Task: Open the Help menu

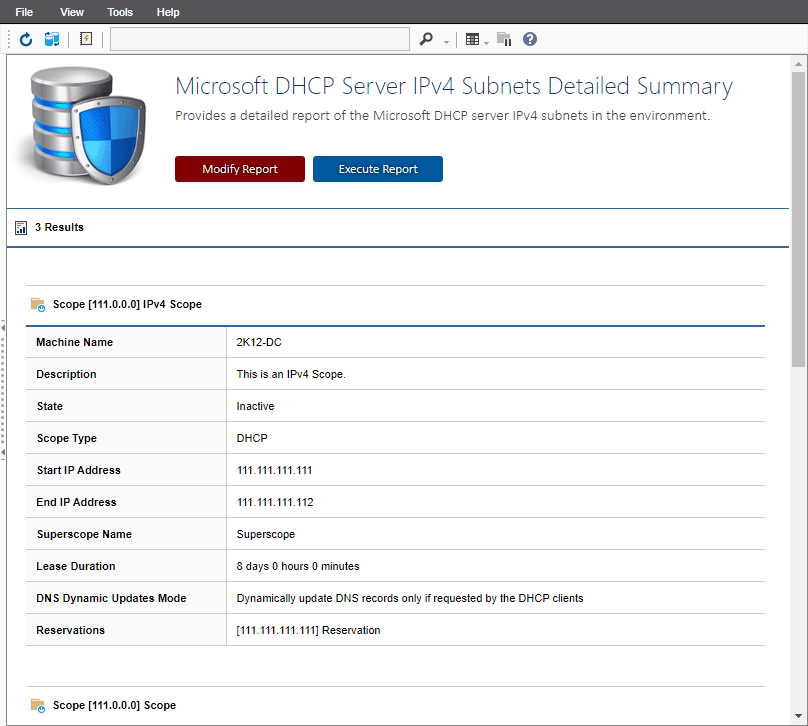Action: [x=168, y=12]
